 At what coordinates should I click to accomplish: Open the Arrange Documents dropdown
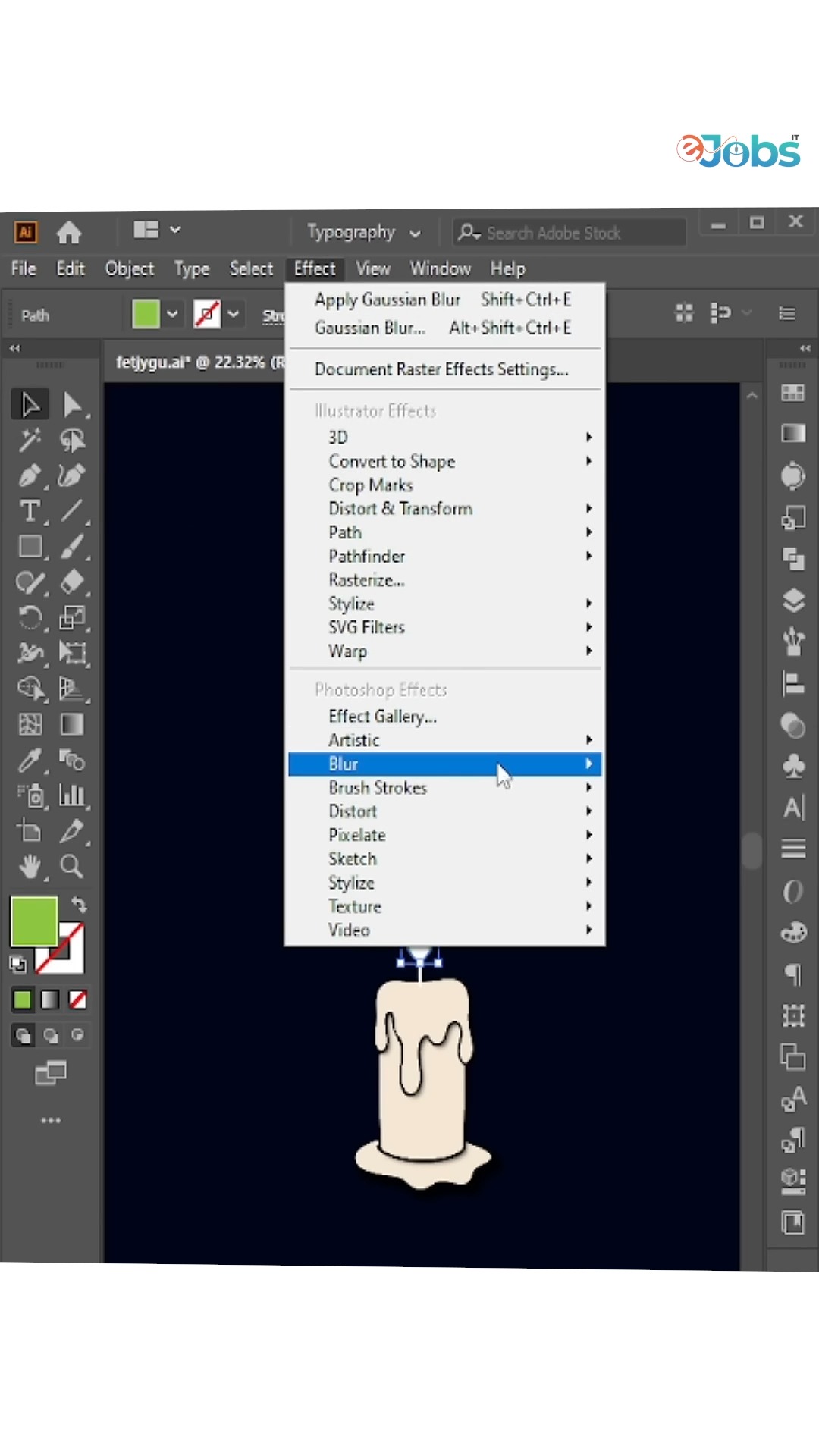point(156,230)
